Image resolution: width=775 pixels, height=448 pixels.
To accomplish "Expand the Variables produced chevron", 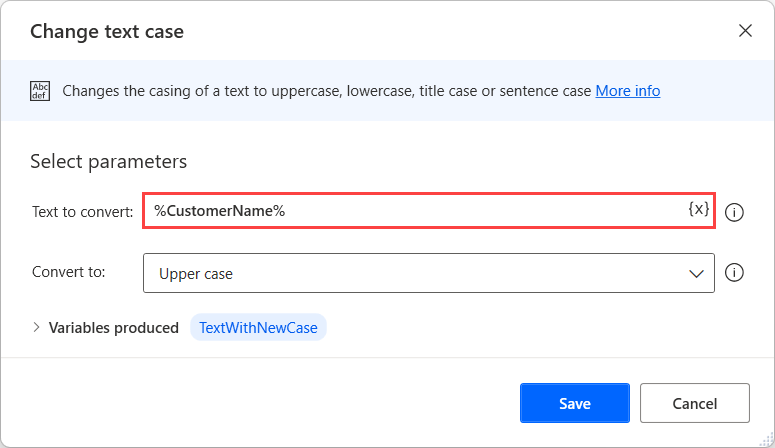I will click(x=37, y=327).
